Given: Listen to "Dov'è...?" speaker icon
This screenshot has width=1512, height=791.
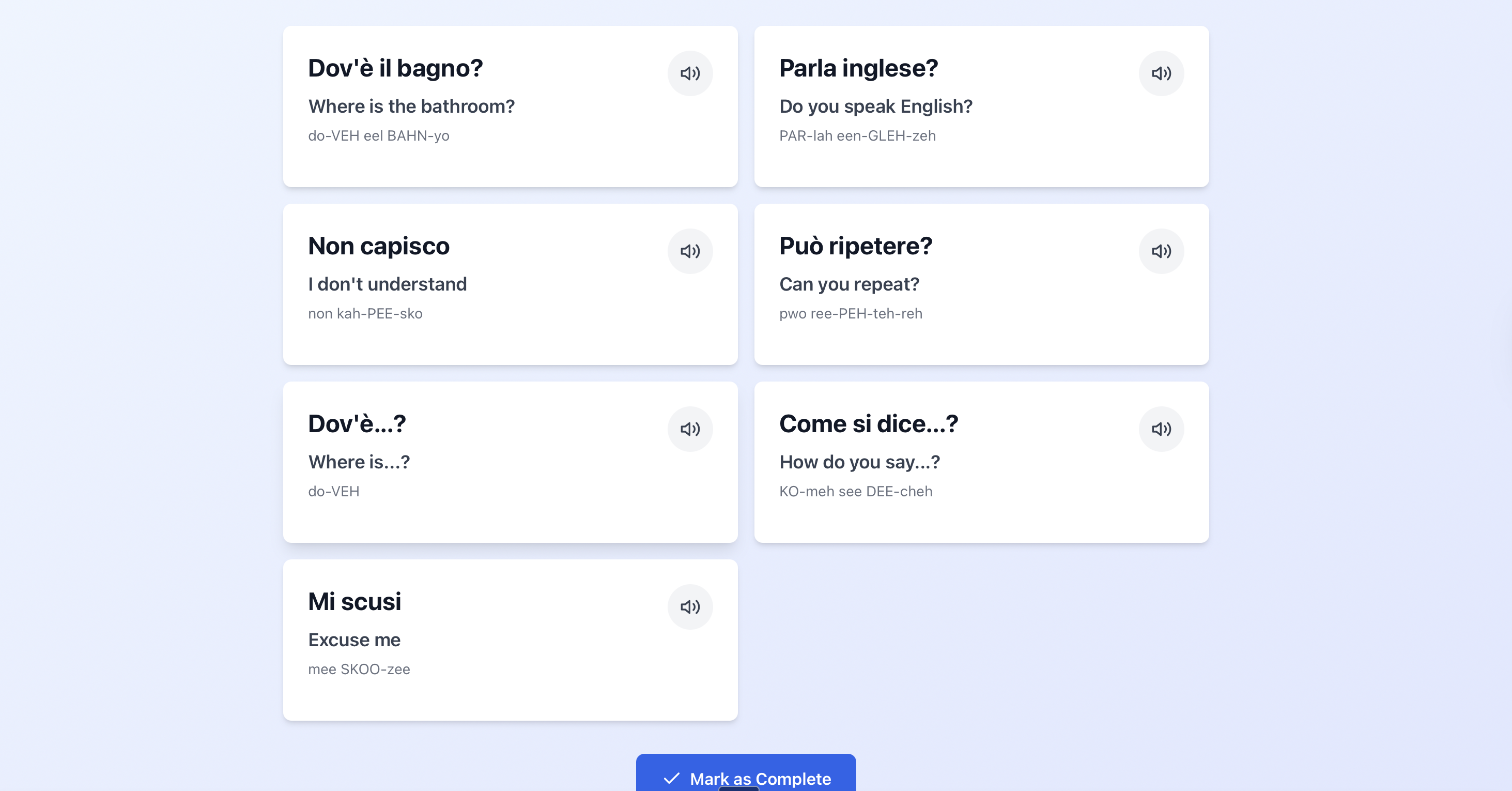Looking at the screenshot, I should click(x=690, y=429).
